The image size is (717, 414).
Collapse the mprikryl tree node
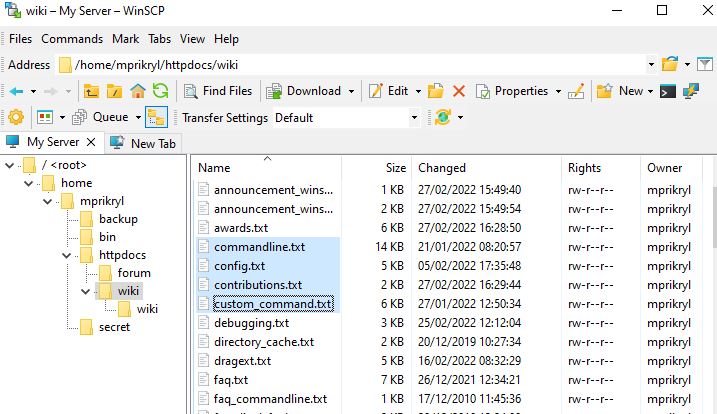point(47,201)
